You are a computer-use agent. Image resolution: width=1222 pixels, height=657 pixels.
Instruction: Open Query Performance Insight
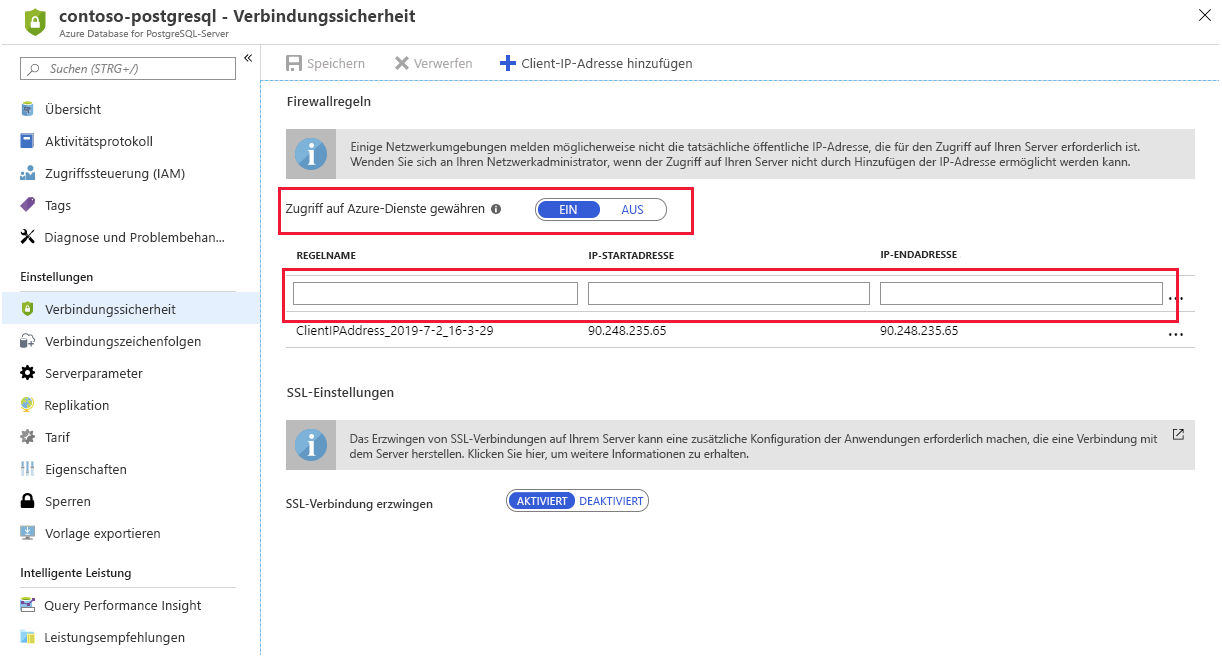[120, 605]
